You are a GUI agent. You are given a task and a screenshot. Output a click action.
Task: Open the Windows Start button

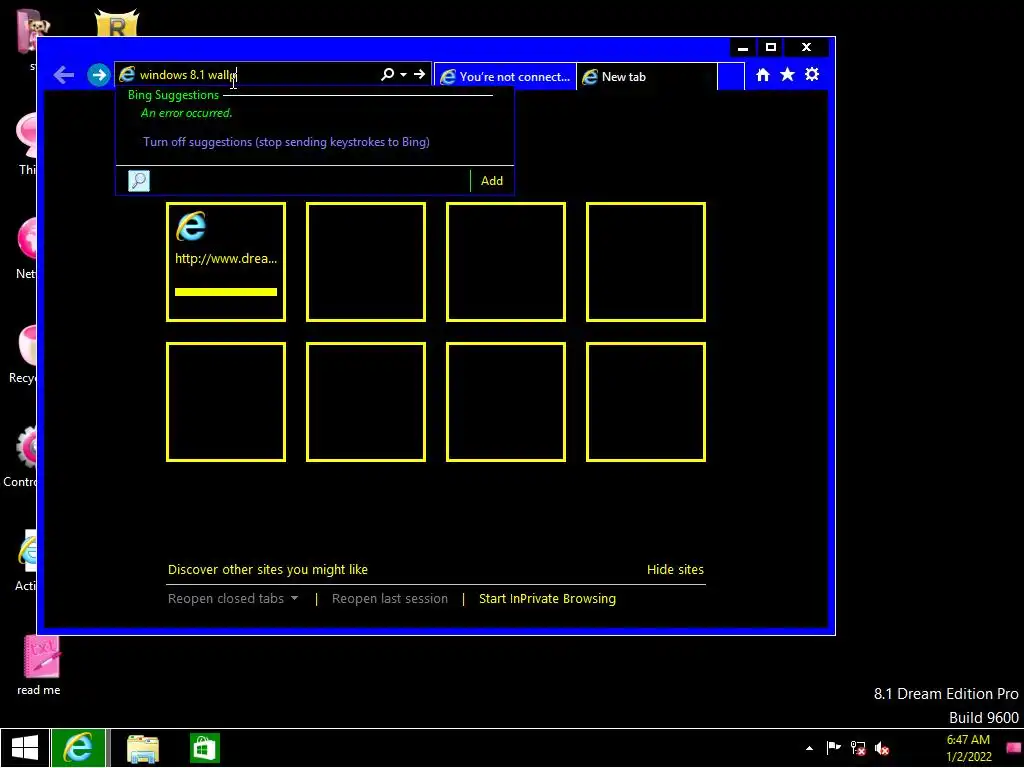25,748
